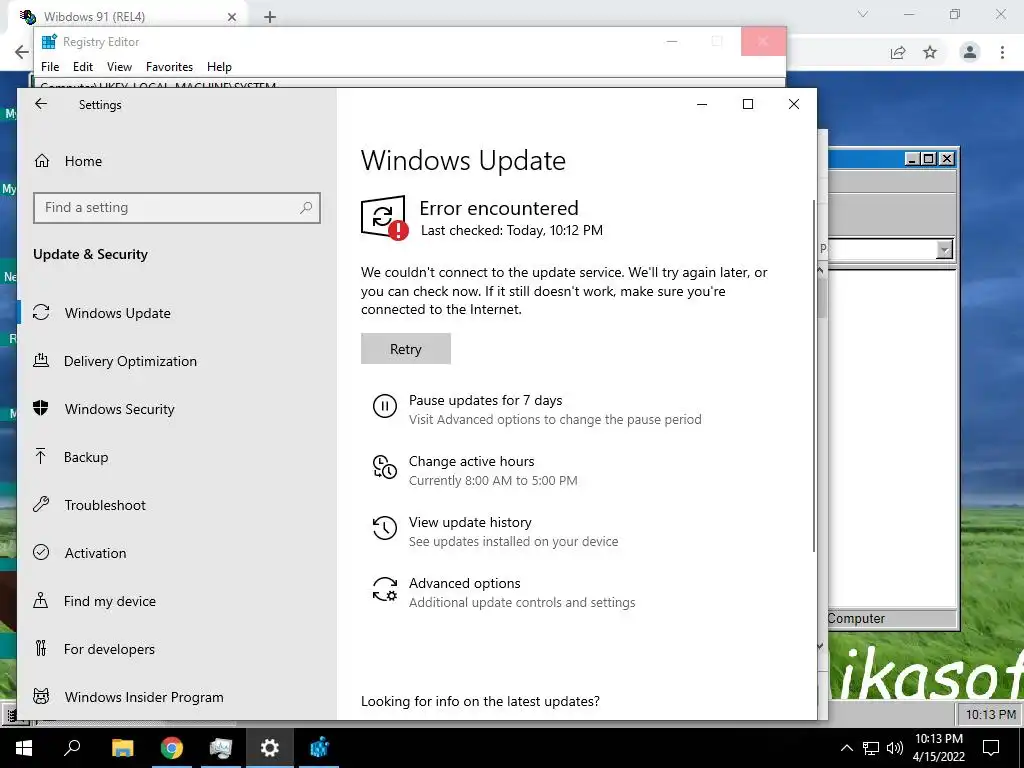Switch to Registry Editor taskbar icon
The height and width of the screenshot is (768, 1024).
pos(319,748)
